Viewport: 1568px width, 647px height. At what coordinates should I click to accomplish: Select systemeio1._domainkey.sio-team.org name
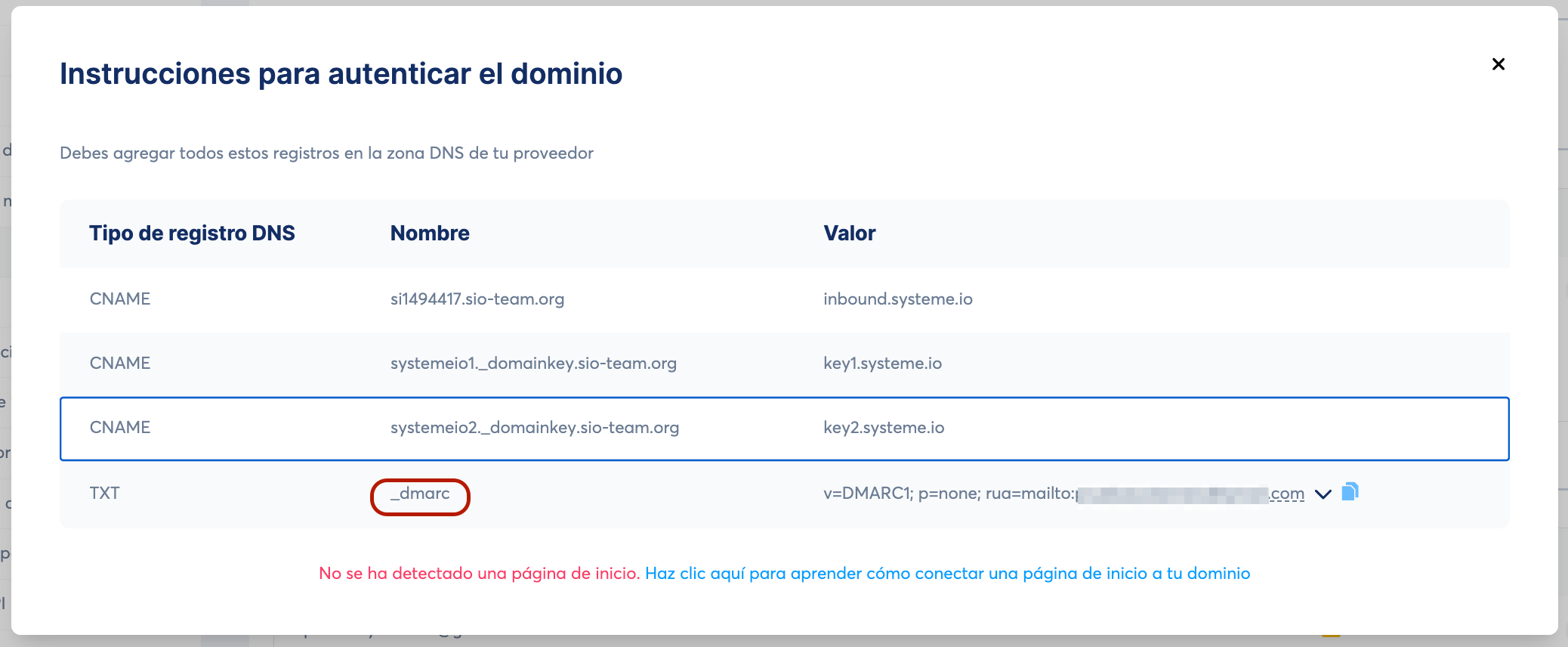pos(533,364)
